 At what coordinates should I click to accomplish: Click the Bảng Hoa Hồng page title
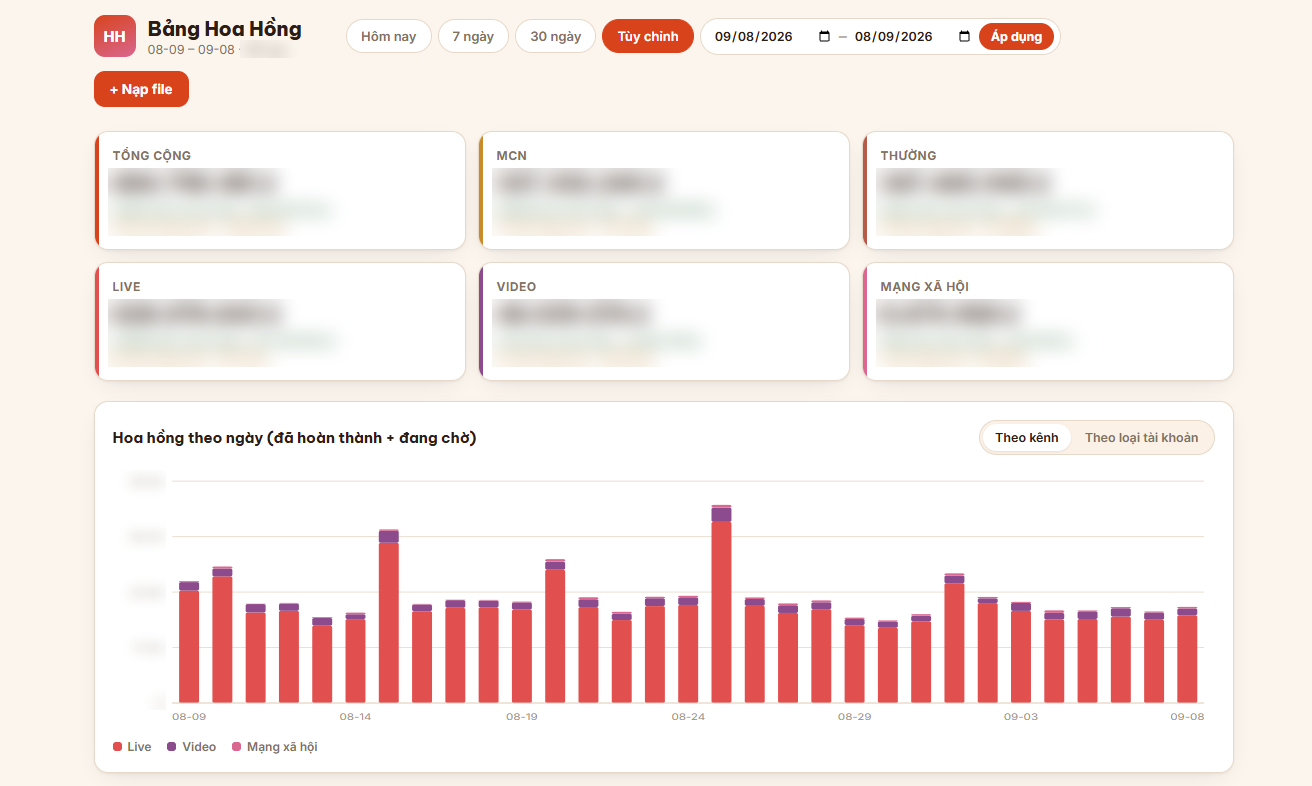pos(224,29)
